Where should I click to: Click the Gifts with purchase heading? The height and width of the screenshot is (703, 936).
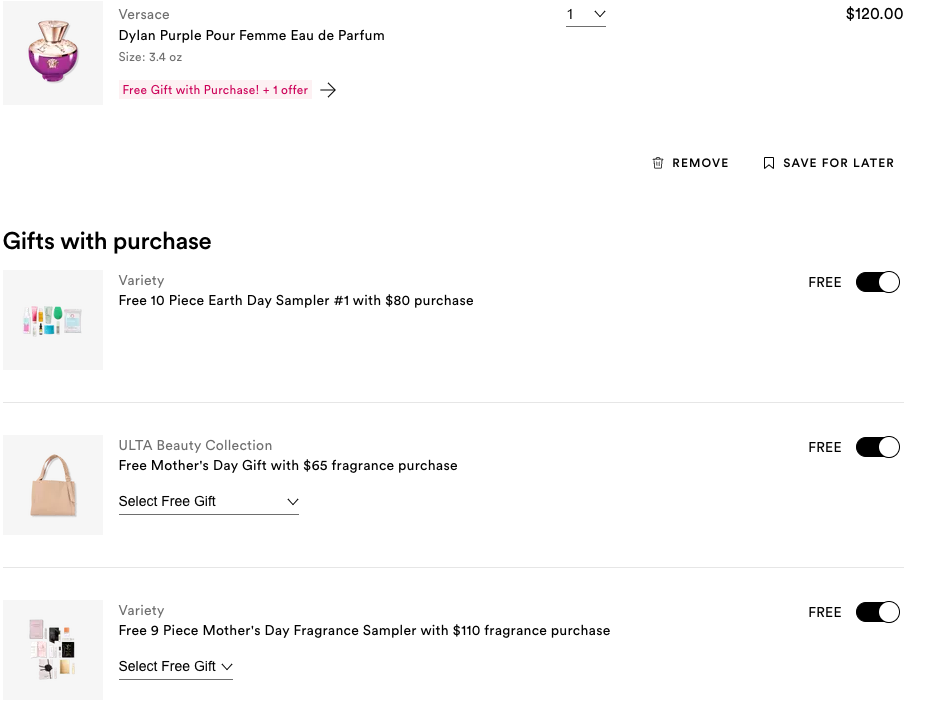107,241
